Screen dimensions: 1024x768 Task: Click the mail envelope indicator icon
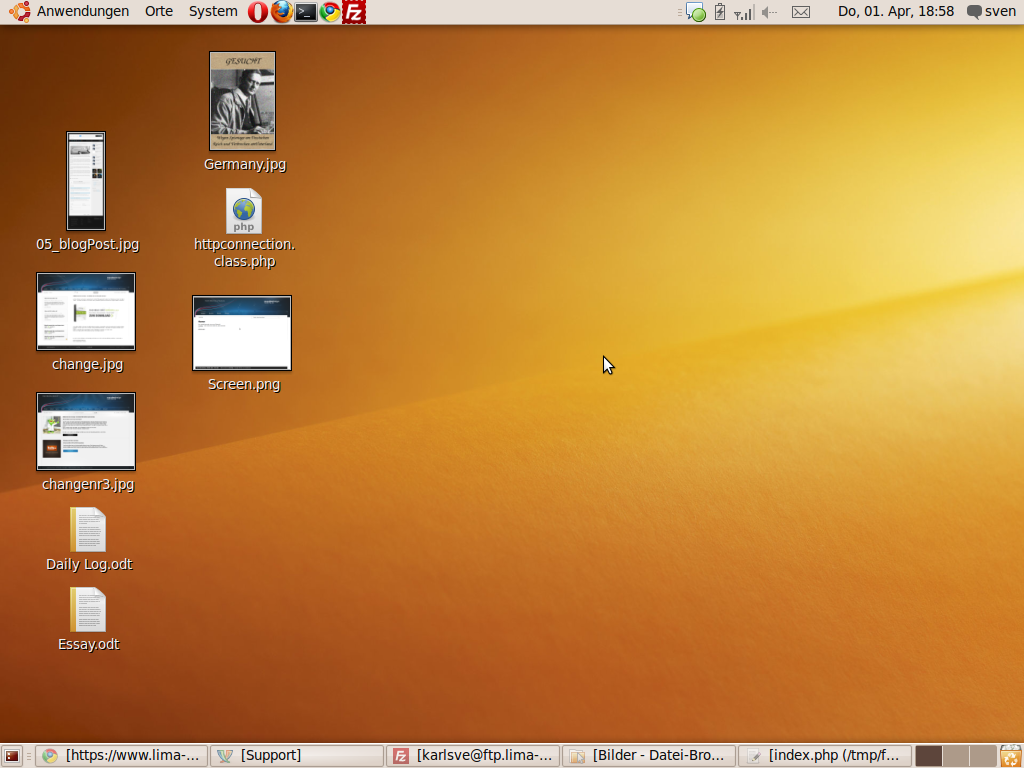[x=801, y=12]
